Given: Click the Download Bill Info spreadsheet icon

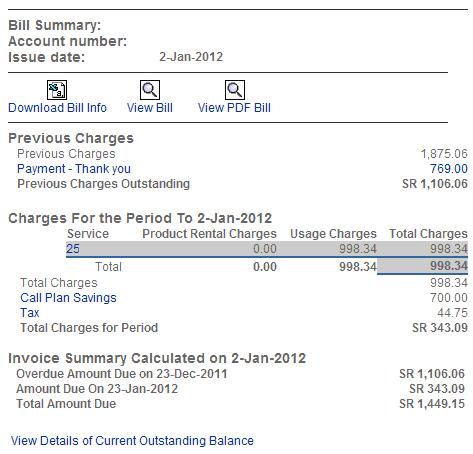Looking at the screenshot, I should coord(57,90).
